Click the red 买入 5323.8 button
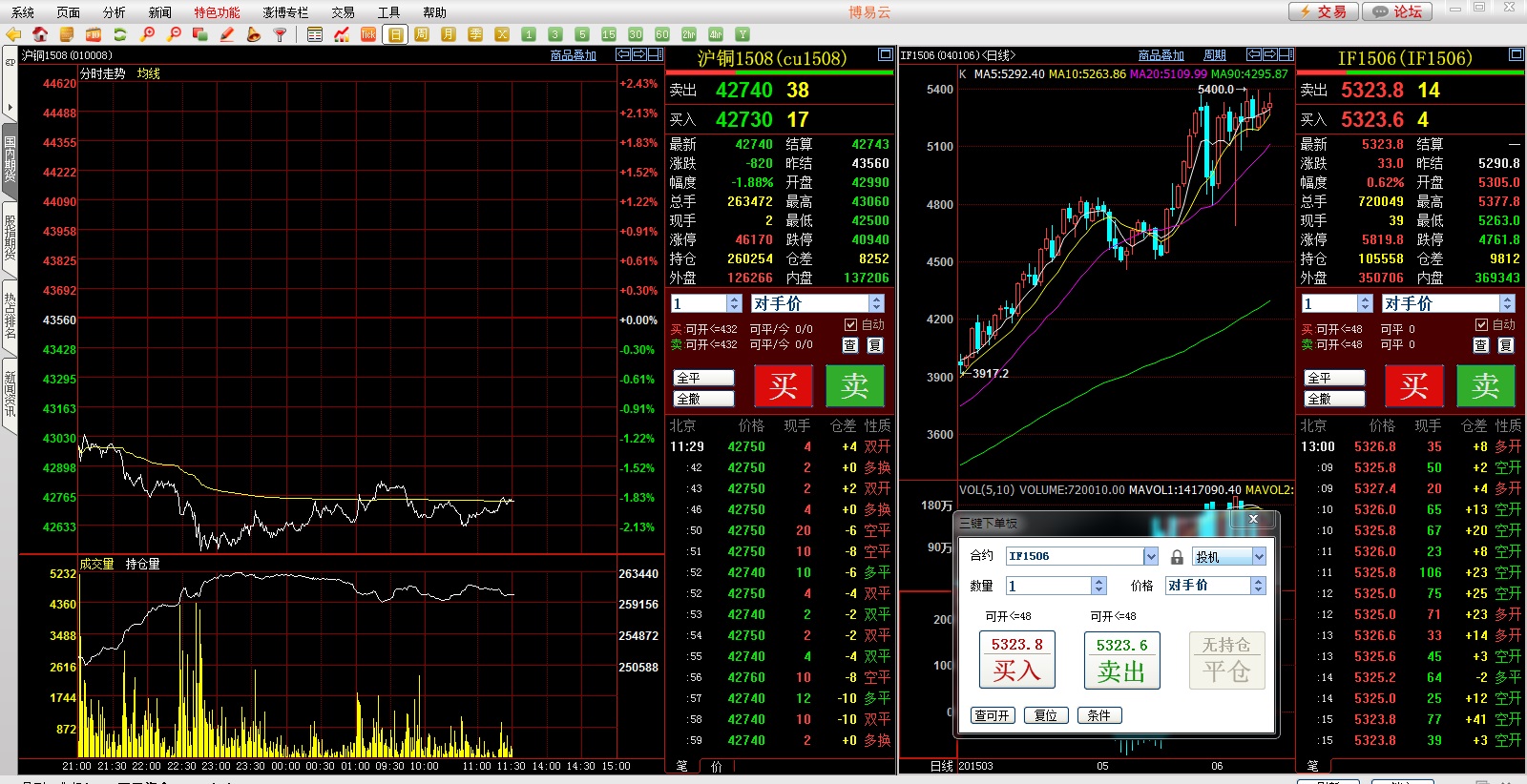The image size is (1527, 784). (1016, 660)
